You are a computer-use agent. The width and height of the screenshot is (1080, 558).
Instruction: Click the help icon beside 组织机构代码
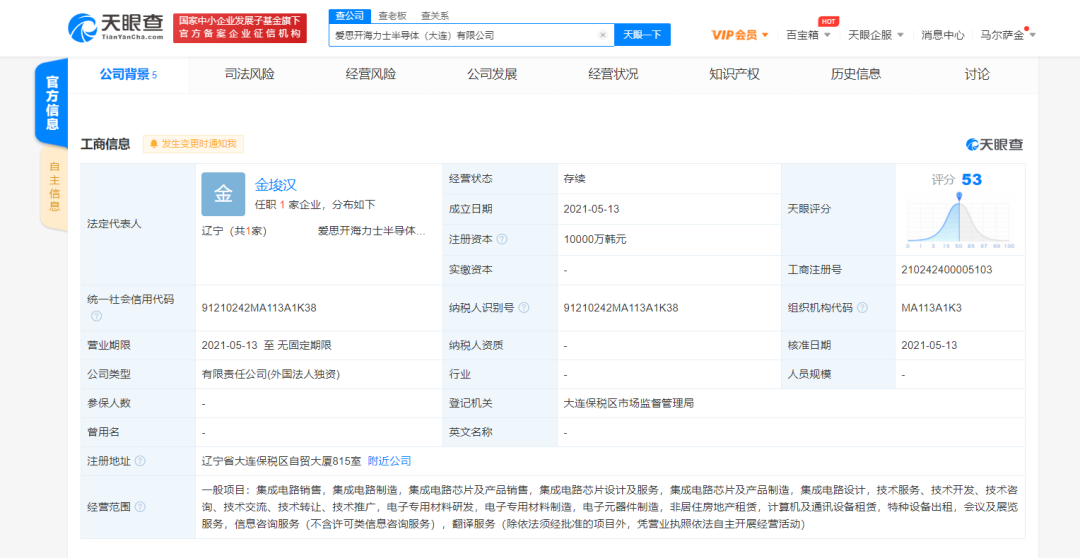(862, 308)
